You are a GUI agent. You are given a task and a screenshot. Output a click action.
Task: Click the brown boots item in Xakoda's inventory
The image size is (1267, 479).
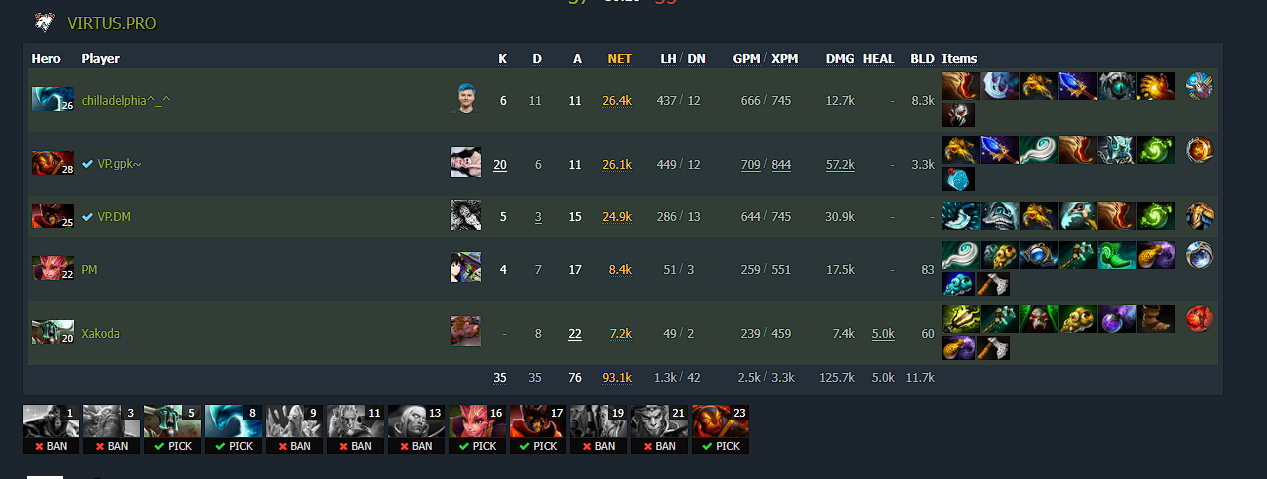[1156, 319]
